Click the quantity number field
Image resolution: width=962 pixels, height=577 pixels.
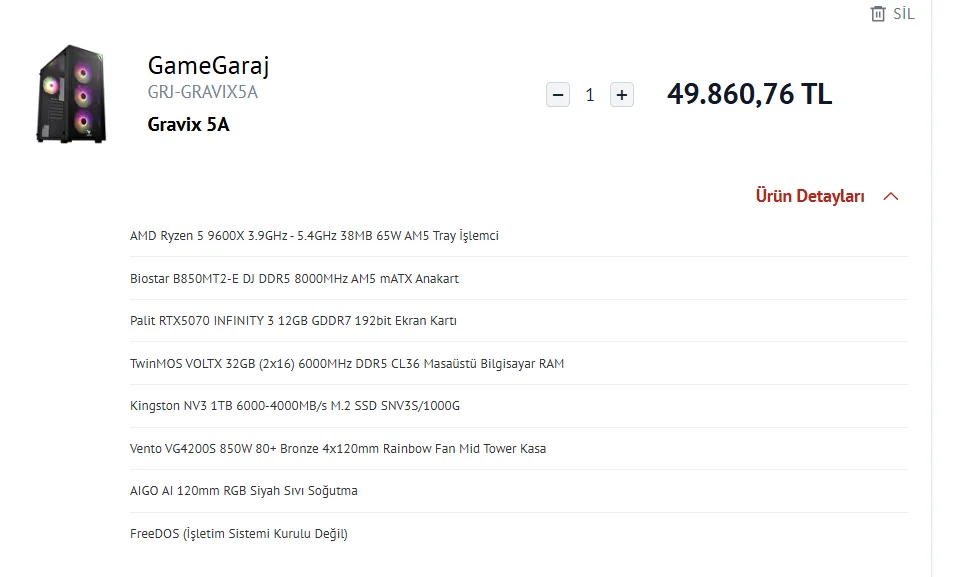click(x=590, y=95)
